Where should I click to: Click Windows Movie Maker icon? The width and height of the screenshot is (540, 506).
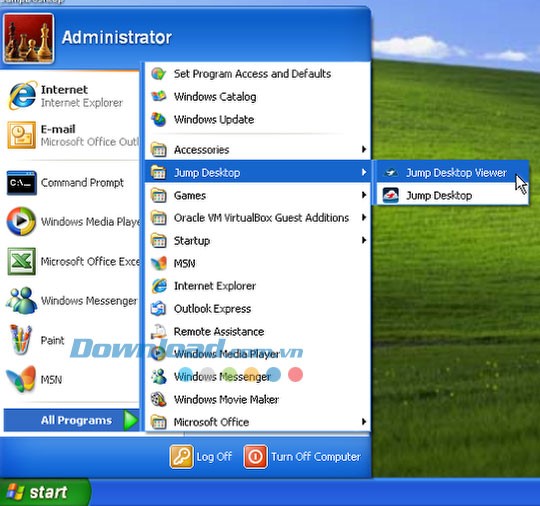159,399
